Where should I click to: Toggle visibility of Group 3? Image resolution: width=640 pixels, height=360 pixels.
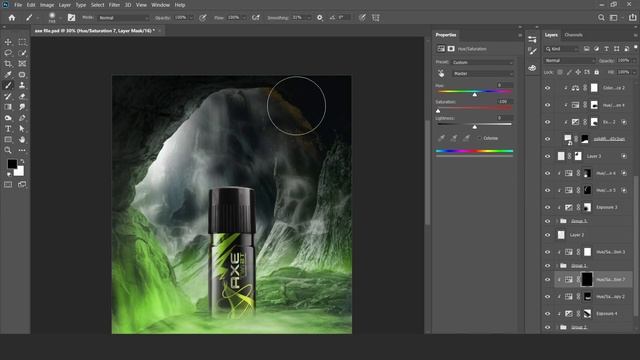pyautogui.click(x=547, y=221)
